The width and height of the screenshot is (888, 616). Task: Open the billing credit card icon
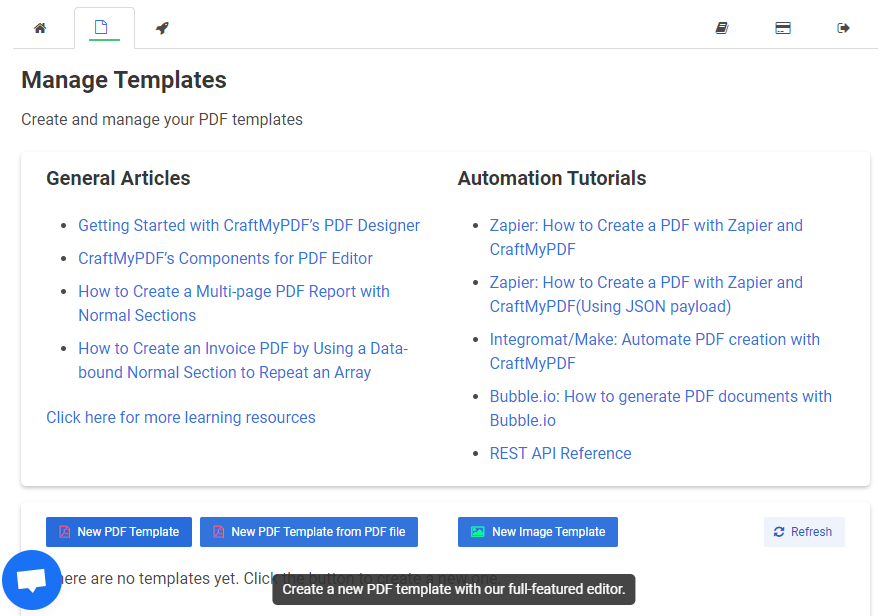783,28
